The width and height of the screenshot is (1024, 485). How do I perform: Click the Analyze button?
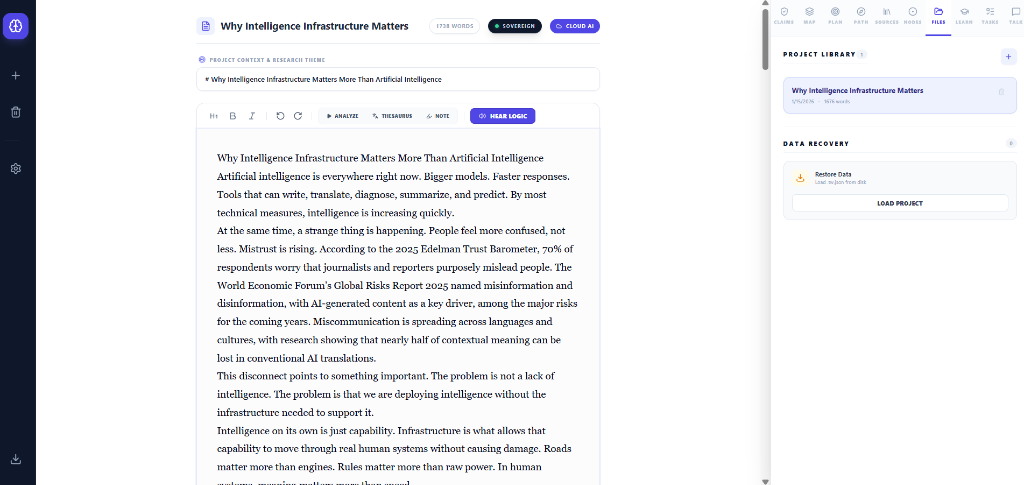(343, 116)
